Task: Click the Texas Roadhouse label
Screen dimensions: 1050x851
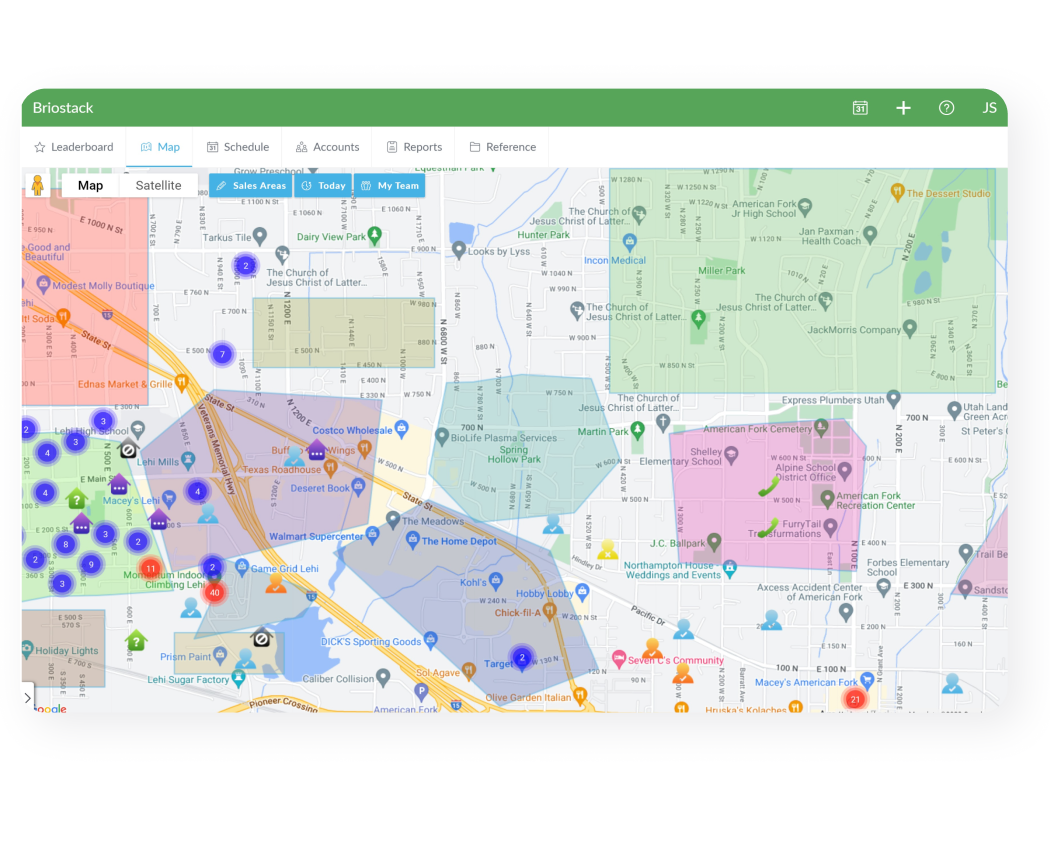Action: click(281, 469)
